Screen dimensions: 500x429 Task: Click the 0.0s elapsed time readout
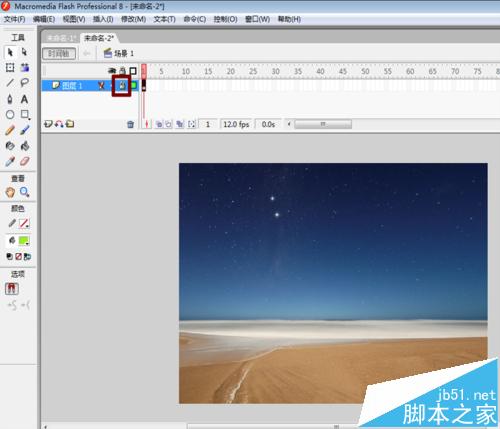pyautogui.click(x=268, y=124)
